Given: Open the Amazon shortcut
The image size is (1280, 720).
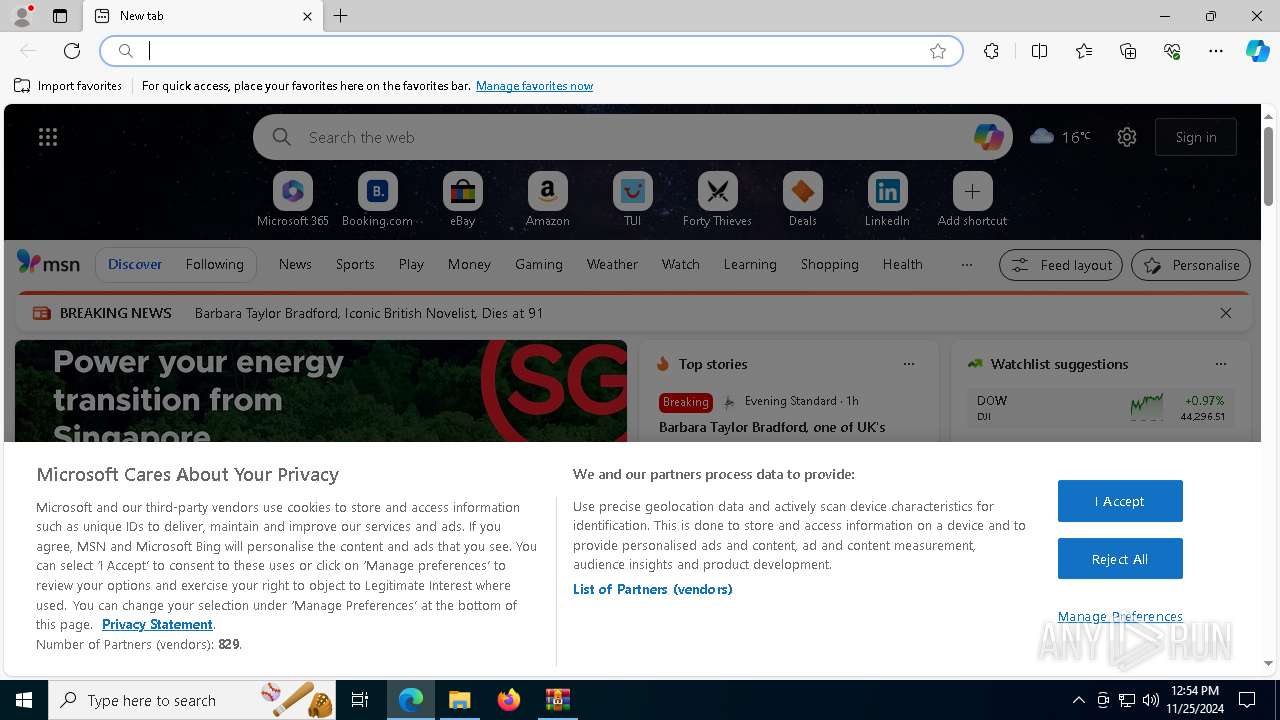Looking at the screenshot, I should (547, 199).
